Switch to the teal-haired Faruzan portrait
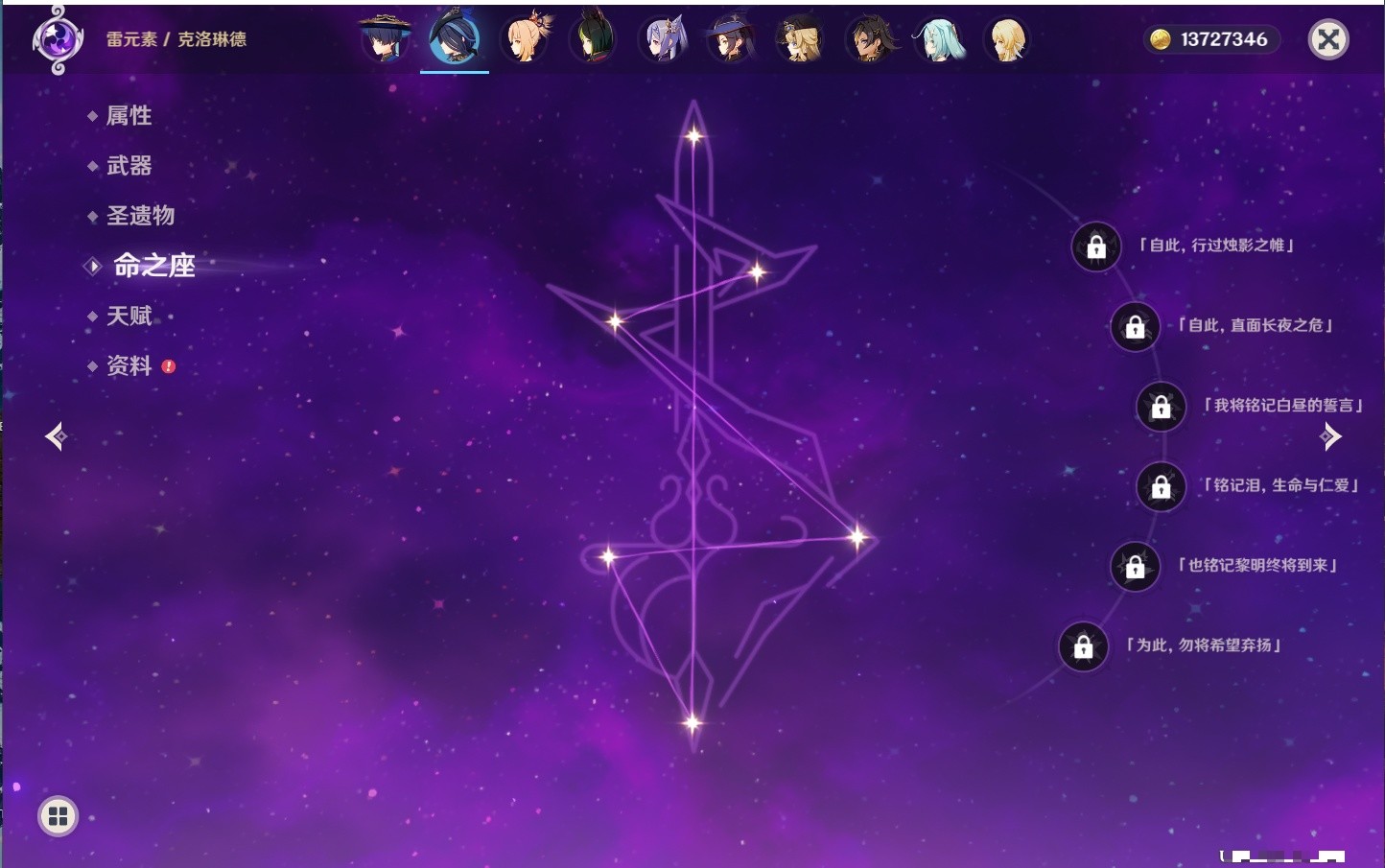Image resolution: width=1385 pixels, height=868 pixels. coord(939,38)
